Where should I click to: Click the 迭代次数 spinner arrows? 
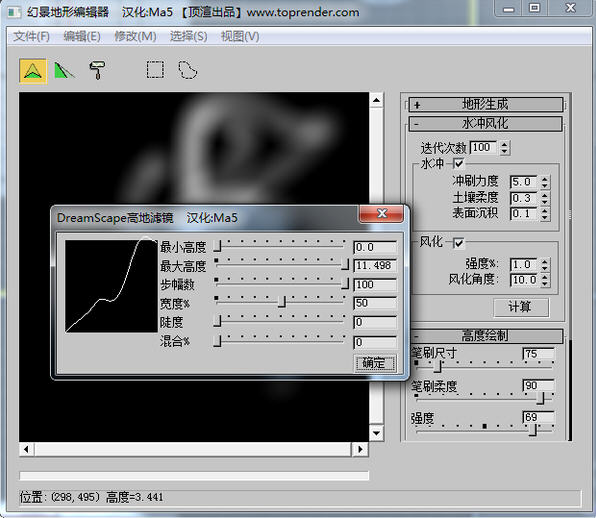[504, 148]
